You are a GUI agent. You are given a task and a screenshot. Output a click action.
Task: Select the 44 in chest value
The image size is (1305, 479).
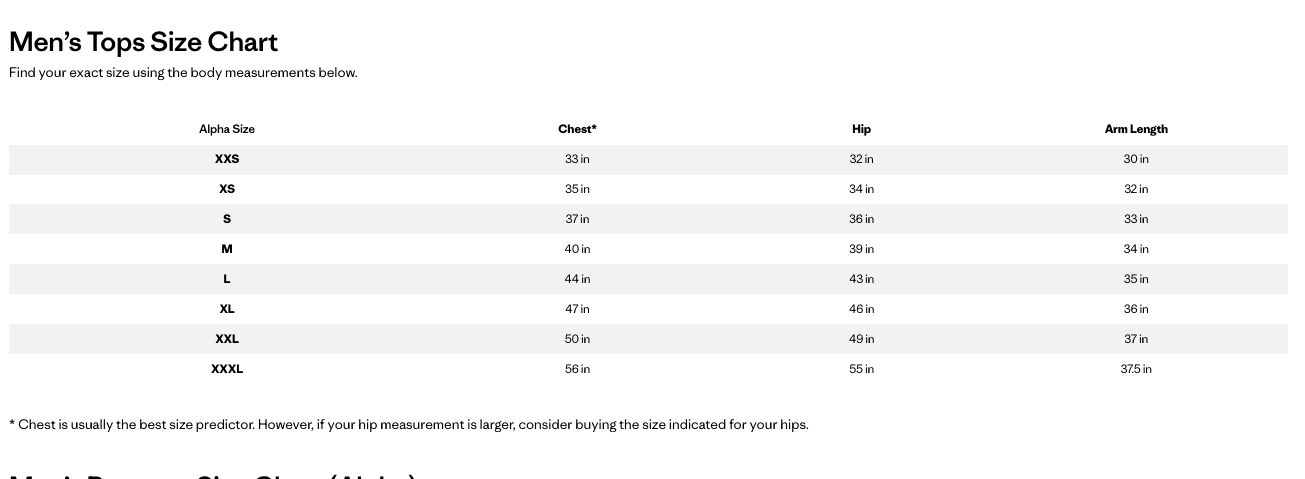(577, 279)
